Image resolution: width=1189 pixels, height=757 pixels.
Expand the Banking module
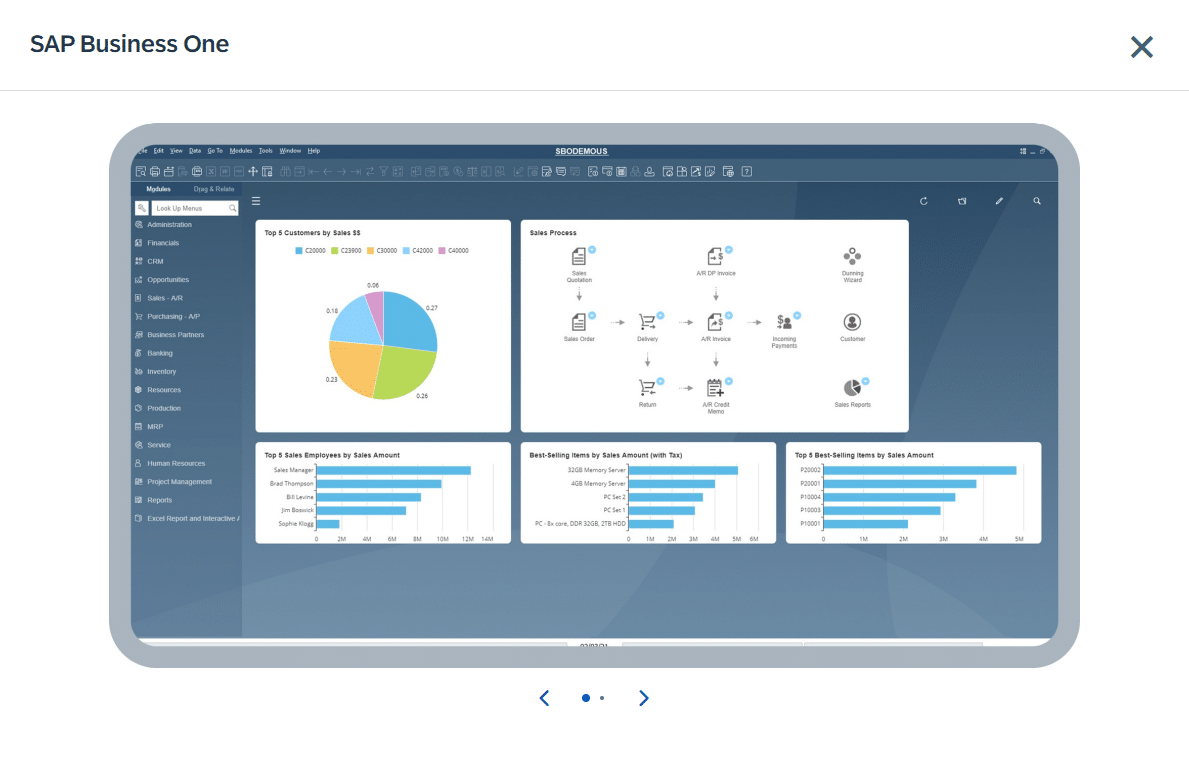[x=153, y=353]
